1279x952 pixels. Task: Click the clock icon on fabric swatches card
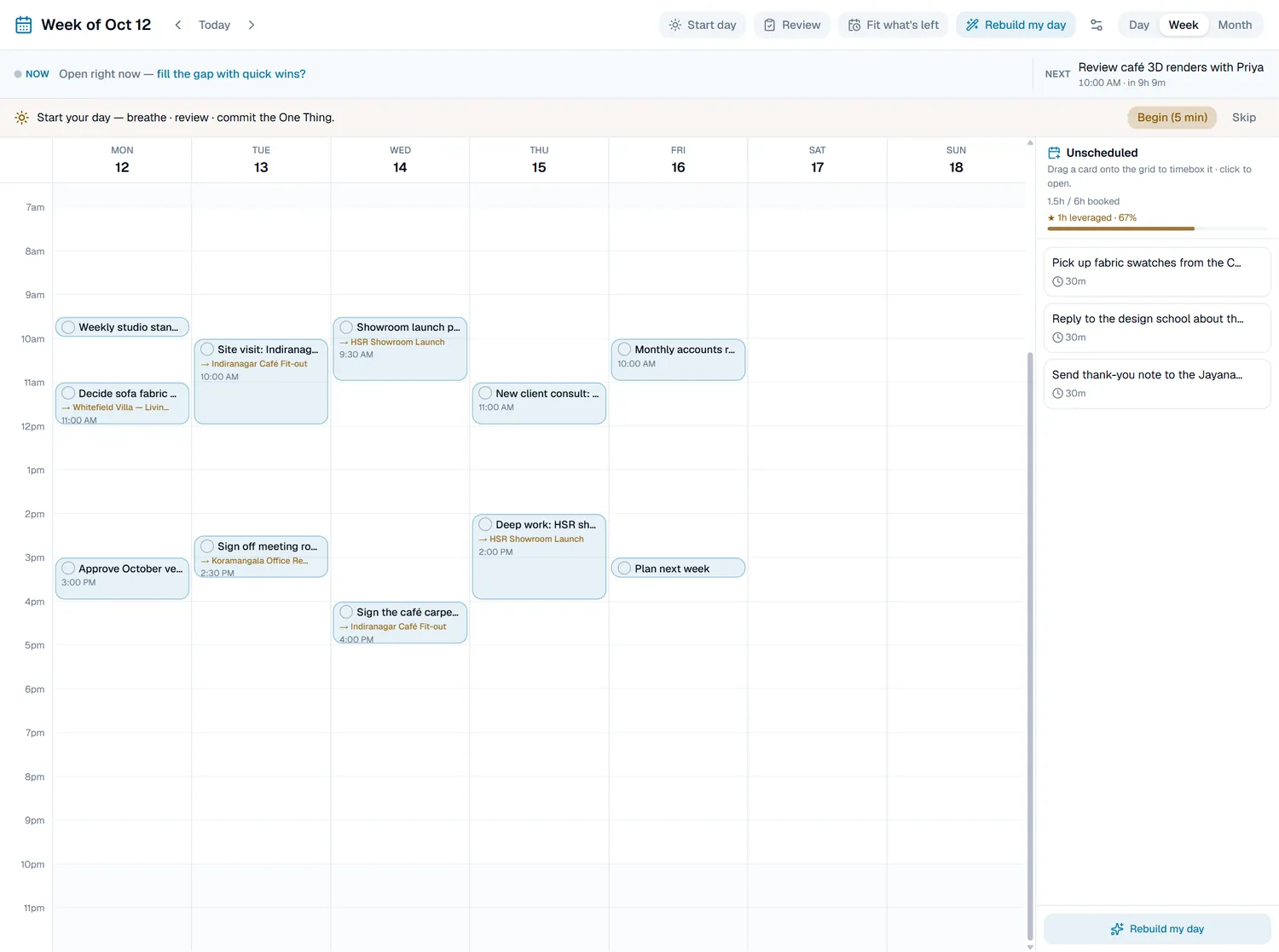tap(1057, 281)
